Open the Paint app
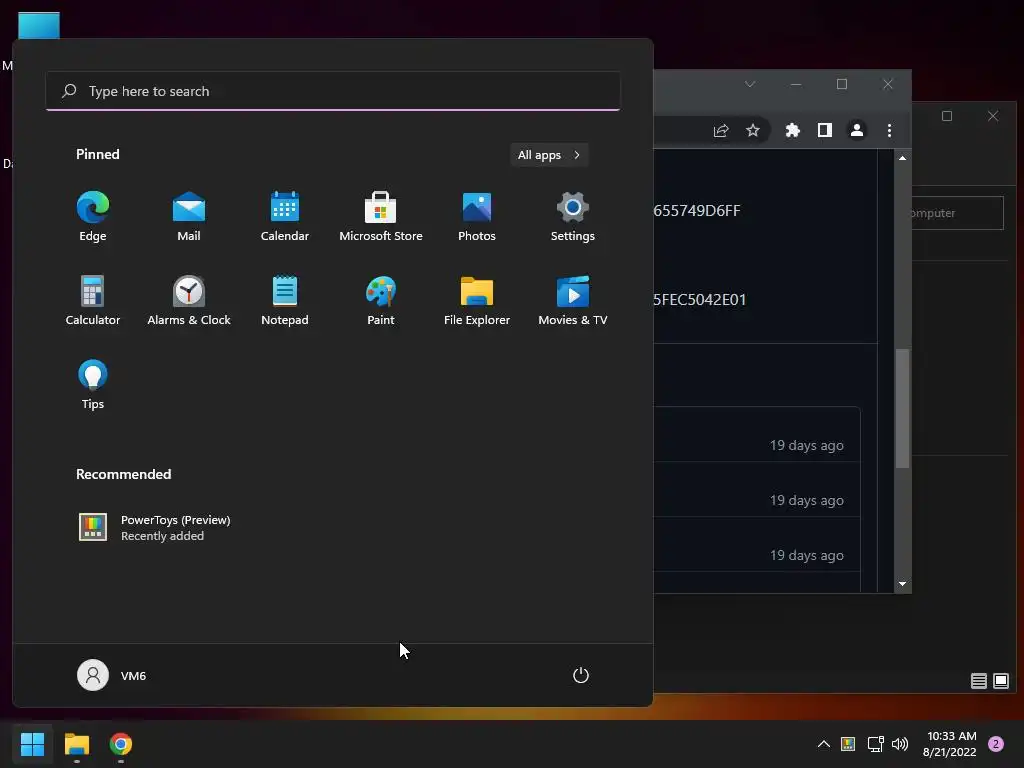 coord(381,300)
